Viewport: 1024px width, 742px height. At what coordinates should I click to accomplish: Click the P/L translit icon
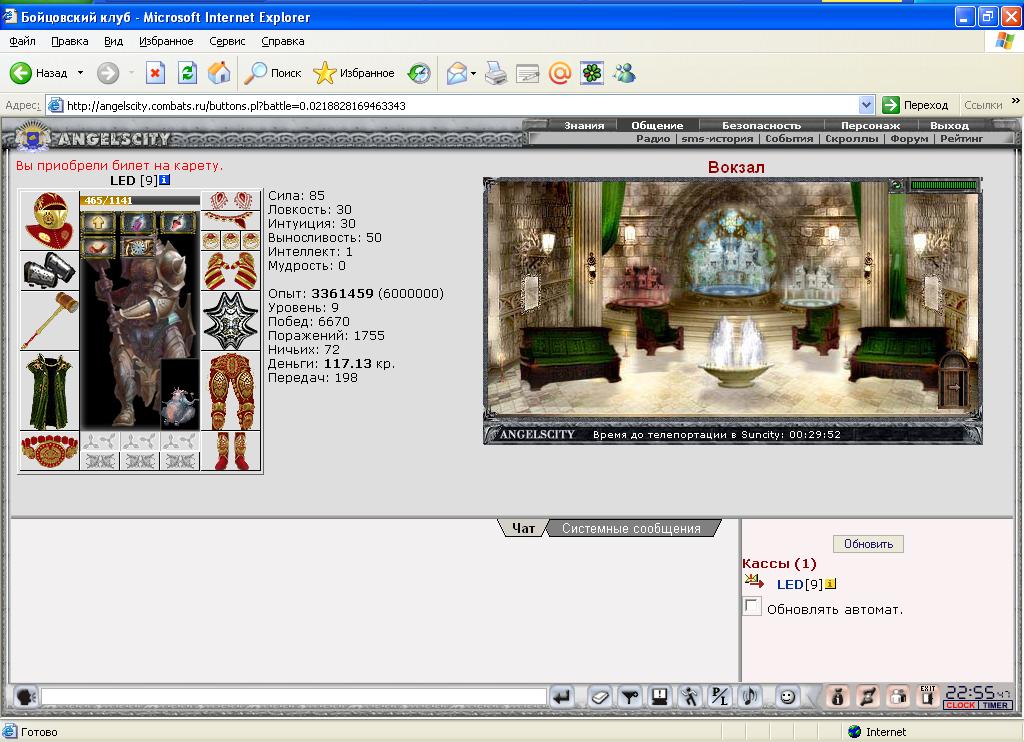(x=720, y=697)
